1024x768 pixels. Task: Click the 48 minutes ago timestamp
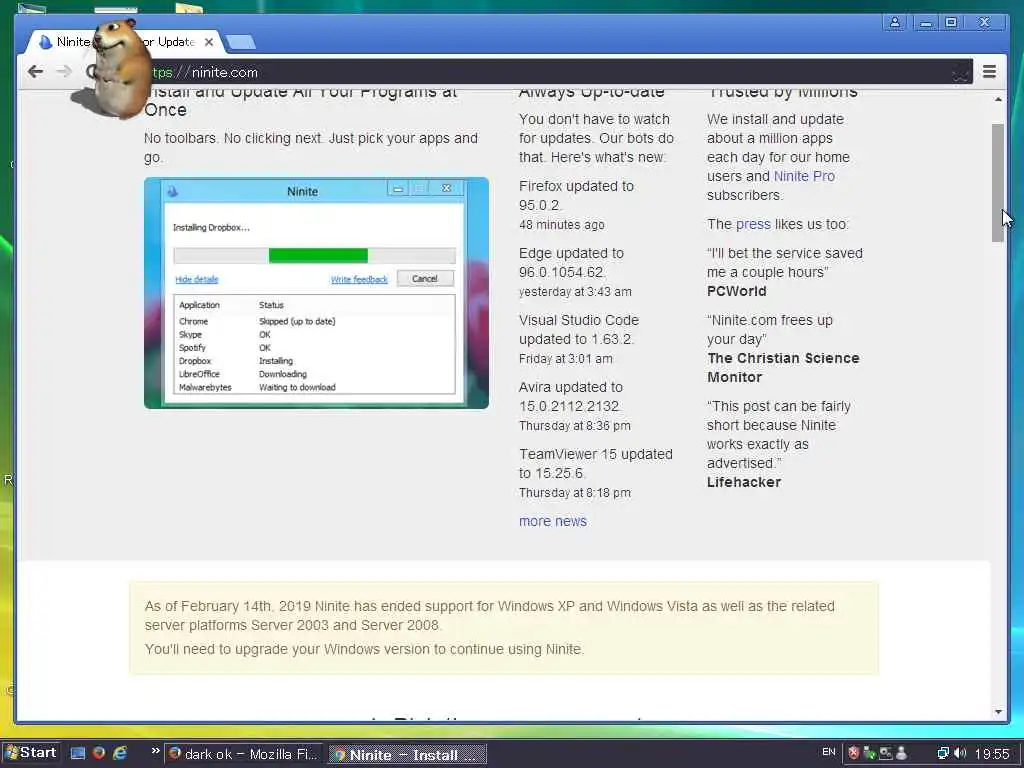(x=562, y=225)
